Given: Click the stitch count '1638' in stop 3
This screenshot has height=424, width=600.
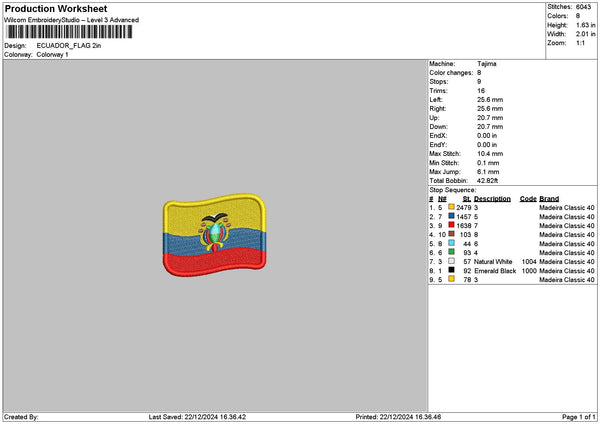Looking at the screenshot, I should [x=464, y=226].
